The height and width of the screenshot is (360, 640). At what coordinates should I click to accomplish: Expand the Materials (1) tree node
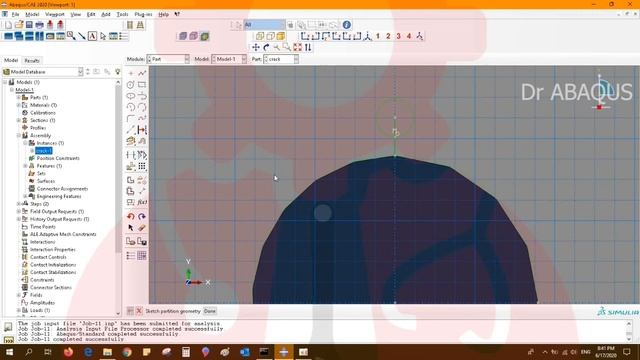tap(18, 105)
